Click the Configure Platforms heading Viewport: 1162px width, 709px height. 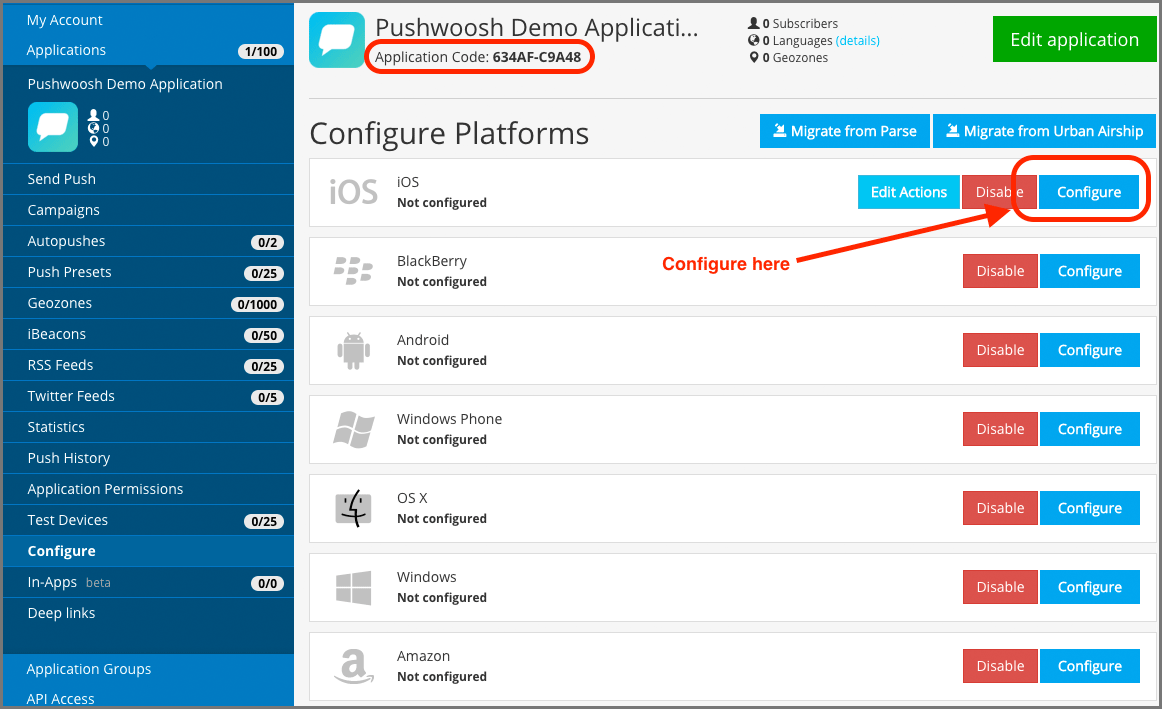pyautogui.click(x=449, y=133)
